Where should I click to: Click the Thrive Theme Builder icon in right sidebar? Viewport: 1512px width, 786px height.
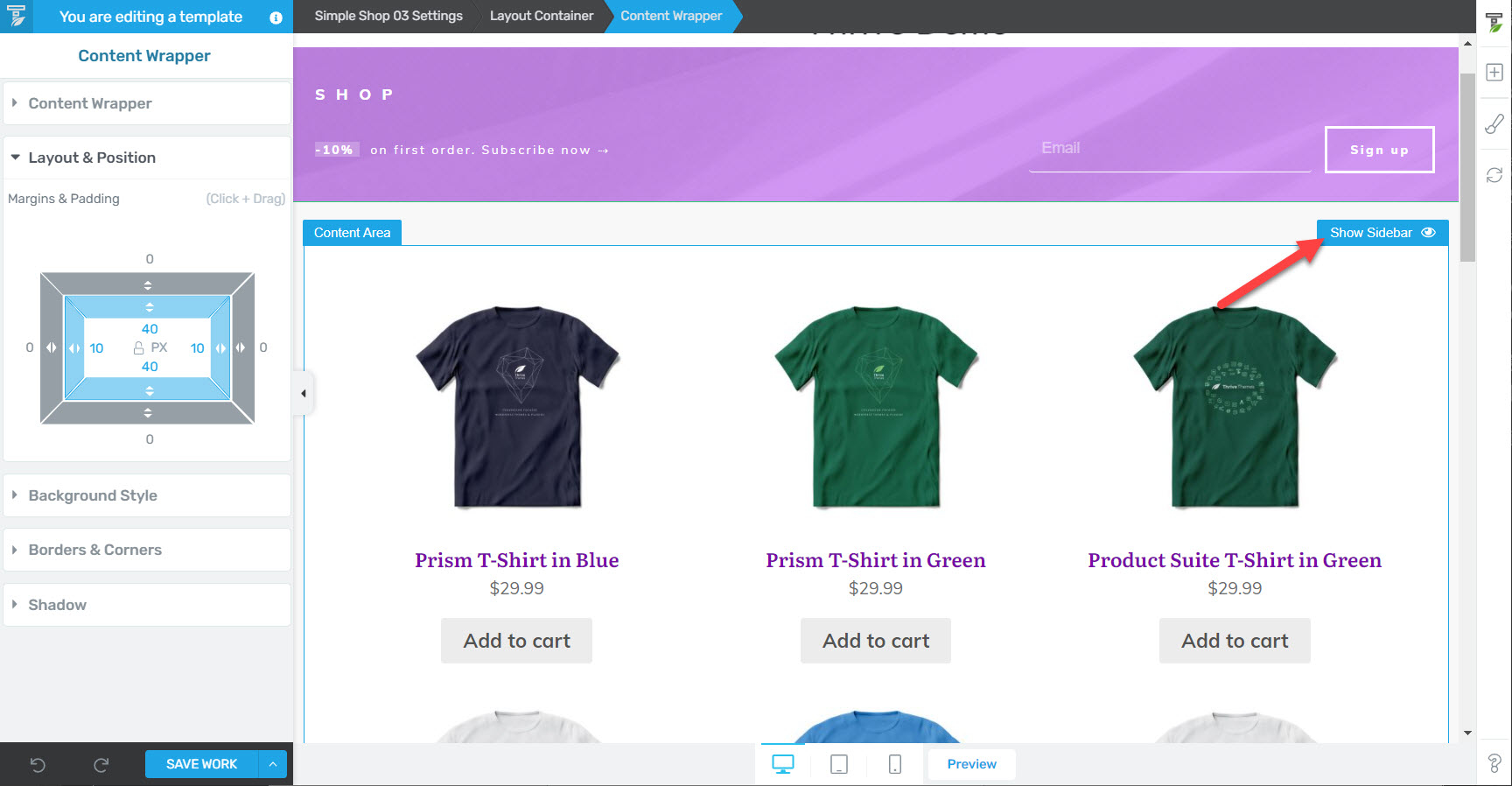point(1494,23)
